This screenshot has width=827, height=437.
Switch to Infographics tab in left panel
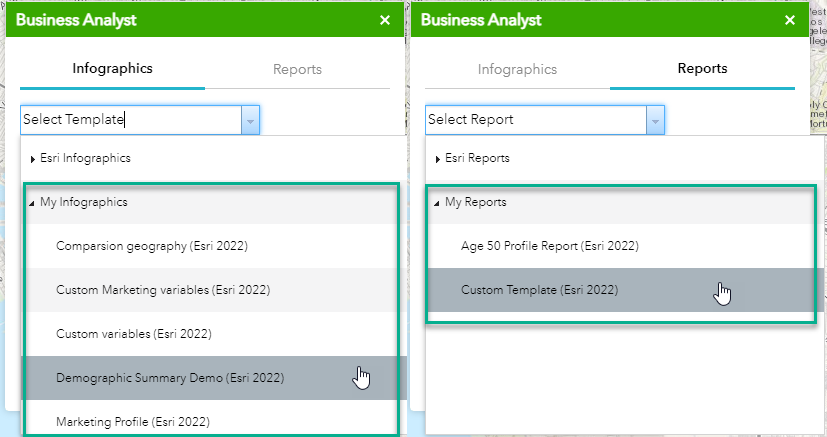click(x=112, y=69)
